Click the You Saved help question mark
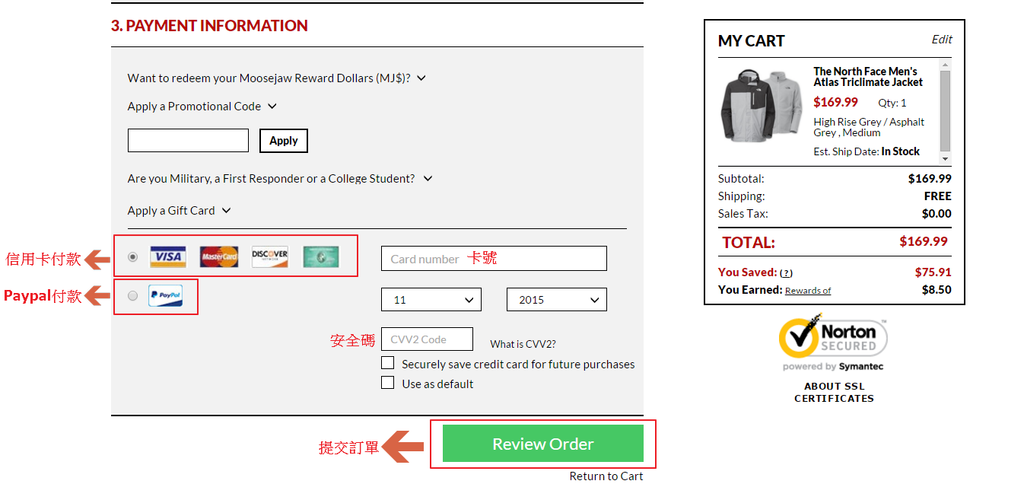Image resolution: width=1024 pixels, height=484 pixels. [x=786, y=273]
